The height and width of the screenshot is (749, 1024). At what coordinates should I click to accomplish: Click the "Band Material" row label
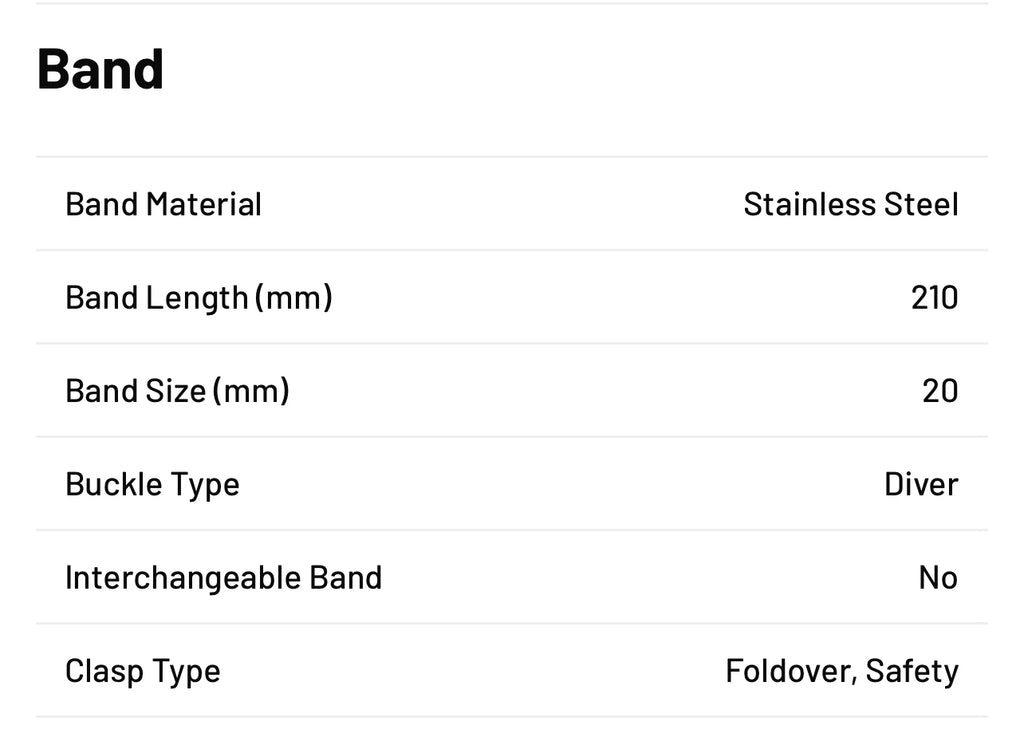pos(163,204)
